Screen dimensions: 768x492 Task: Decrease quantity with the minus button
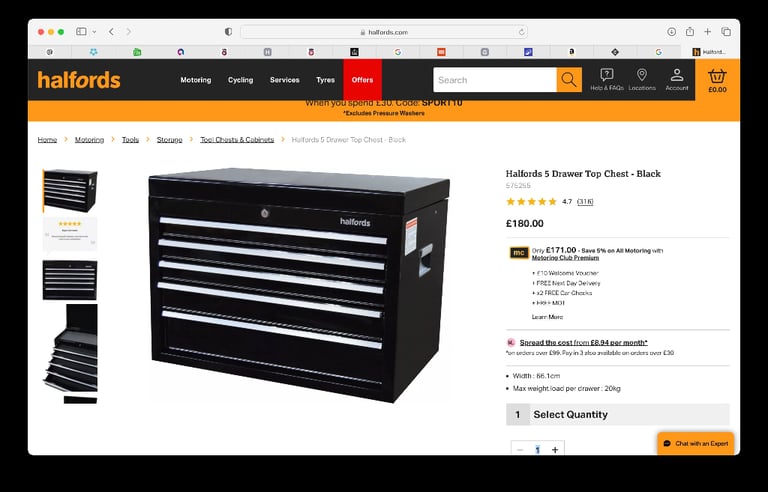(520, 449)
